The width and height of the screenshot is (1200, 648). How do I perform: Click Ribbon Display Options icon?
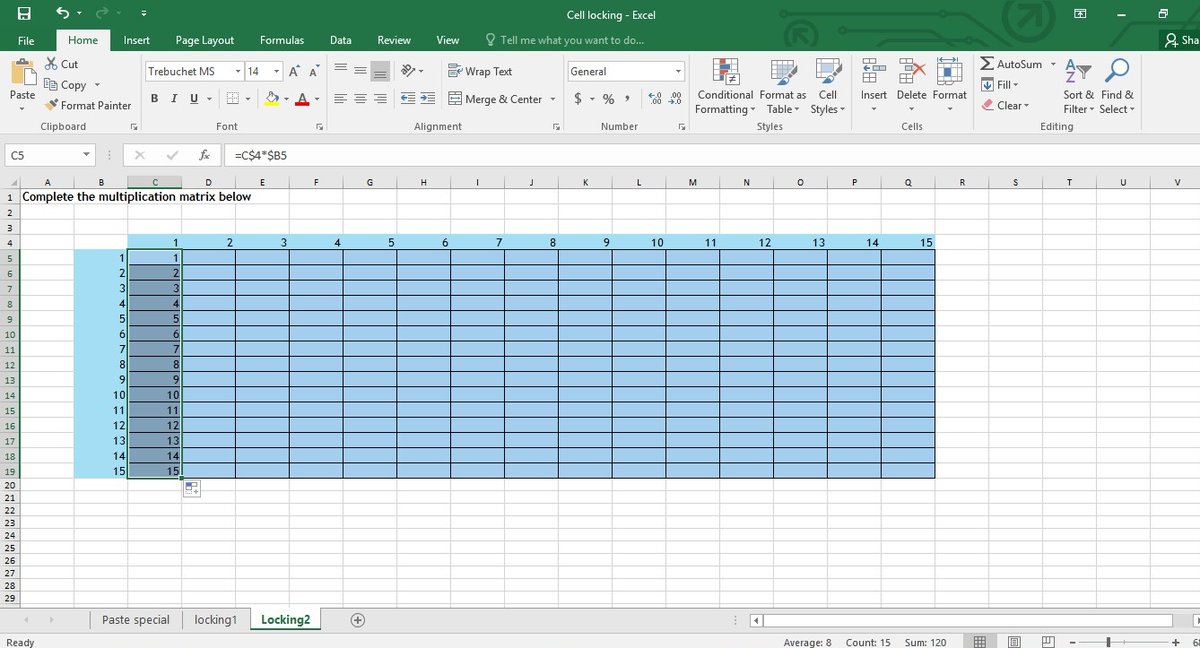click(x=1080, y=13)
